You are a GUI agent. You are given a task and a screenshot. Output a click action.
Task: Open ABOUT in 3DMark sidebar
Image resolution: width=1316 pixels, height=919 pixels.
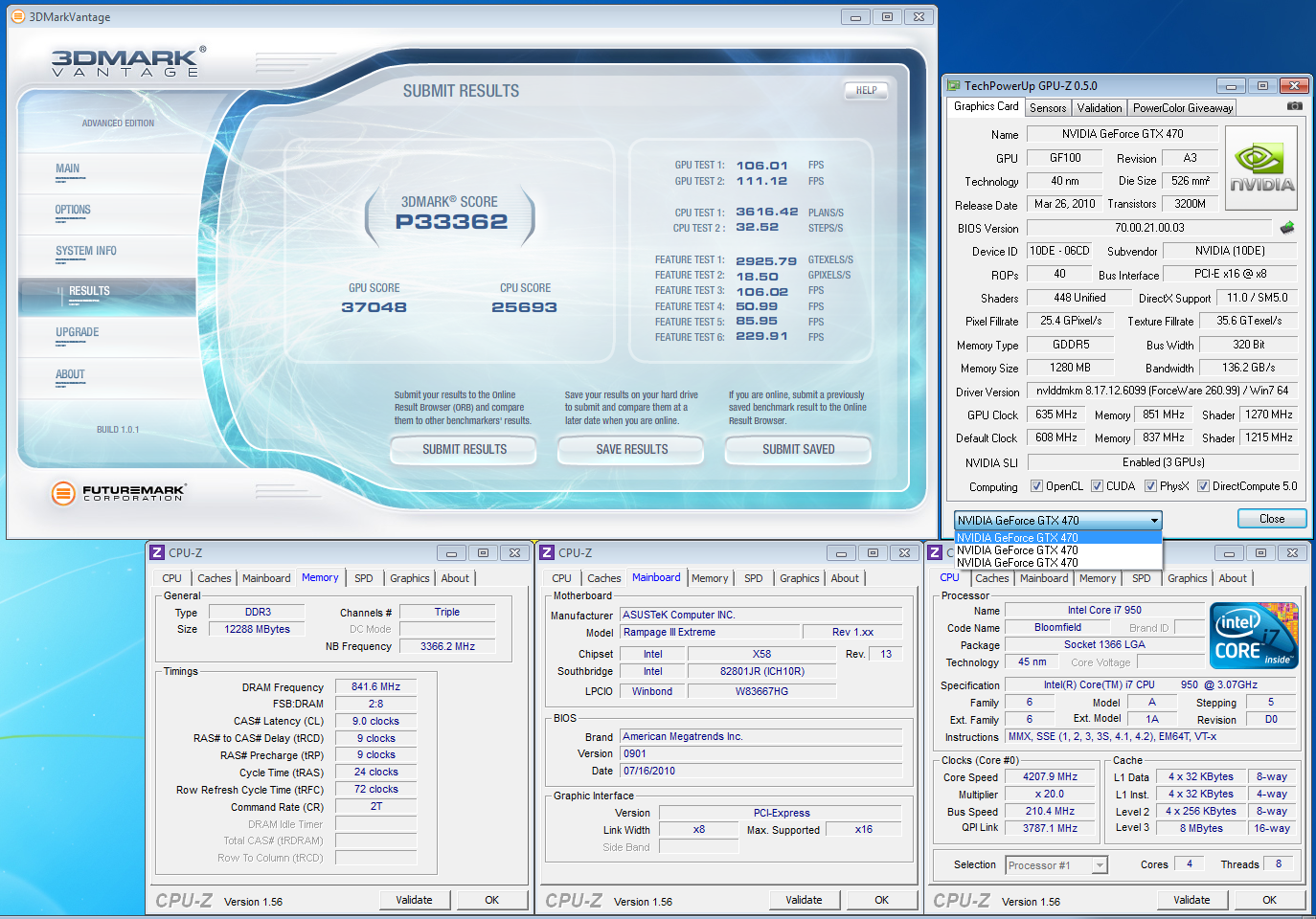click(x=70, y=374)
